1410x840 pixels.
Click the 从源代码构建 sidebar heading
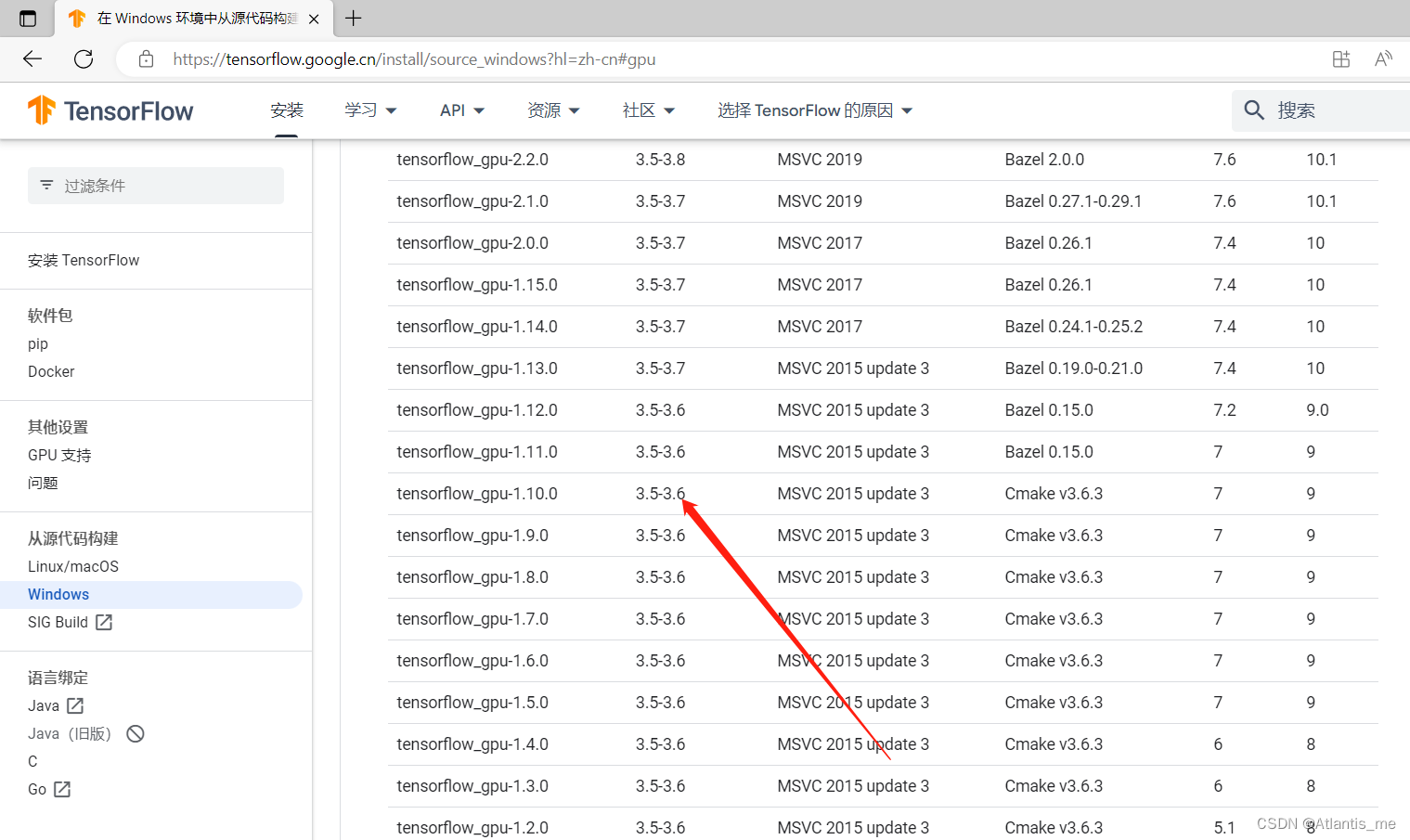[x=73, y=538]
